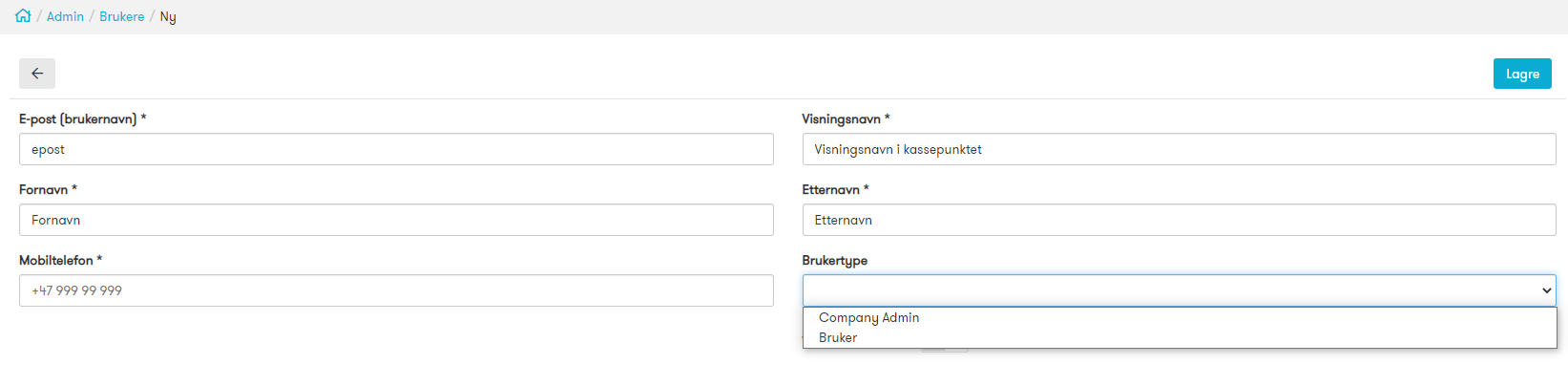Collapse the Brukertype dropdown chevron
This screenshot has height=386, width=1568.
tap(1547, 290)
